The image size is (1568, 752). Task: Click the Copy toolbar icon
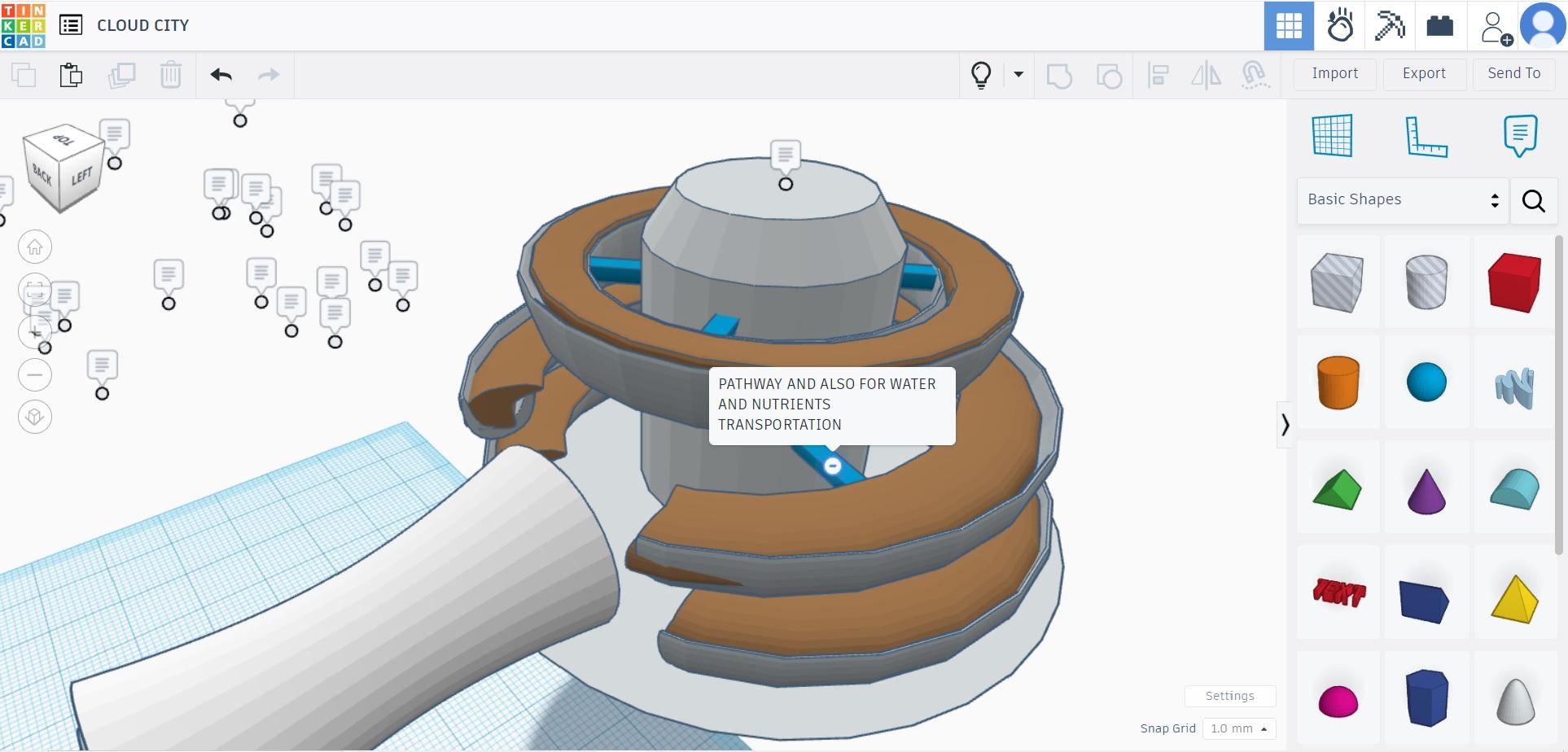click(x=24, y=75)
